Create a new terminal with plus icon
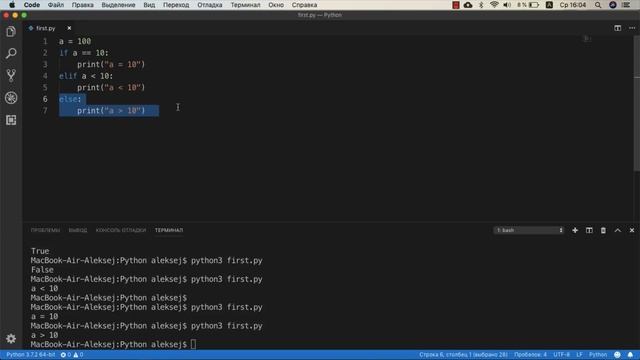Image resolution: width=640 pixels, height=360 pixels. pos(575,230)
